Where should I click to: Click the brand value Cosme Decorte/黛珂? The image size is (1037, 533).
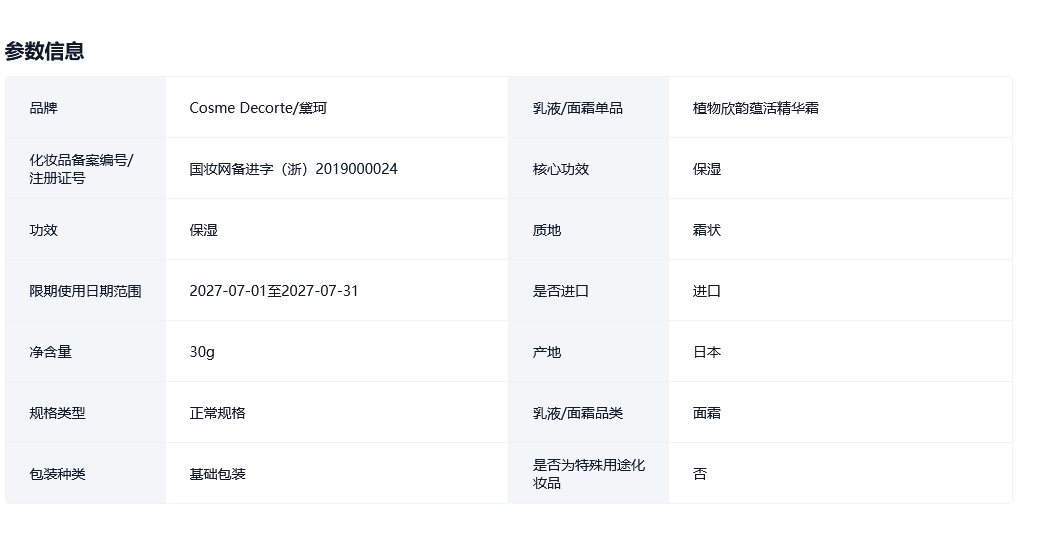tap(258, 108)
